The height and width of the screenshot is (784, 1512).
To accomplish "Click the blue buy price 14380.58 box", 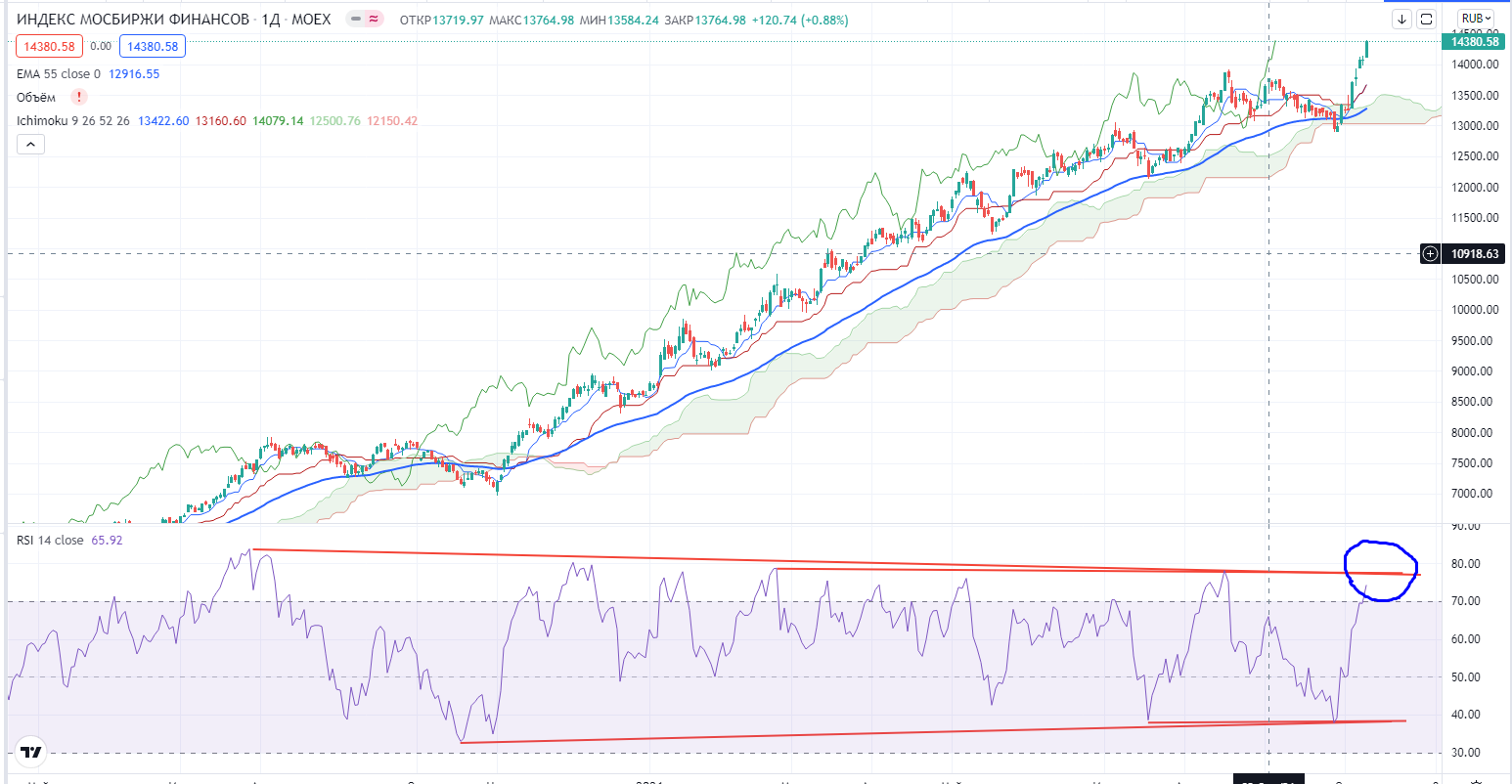I will tap(152, 46).
